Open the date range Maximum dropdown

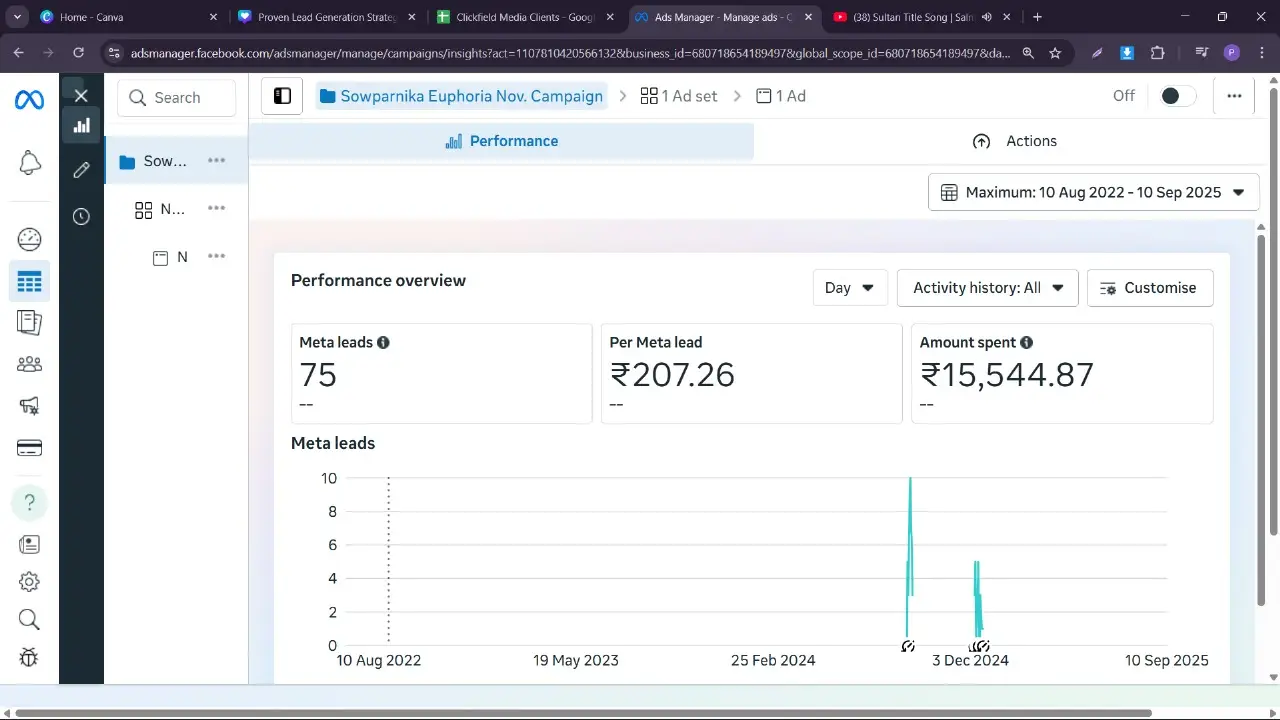[x=1094, y=192]
